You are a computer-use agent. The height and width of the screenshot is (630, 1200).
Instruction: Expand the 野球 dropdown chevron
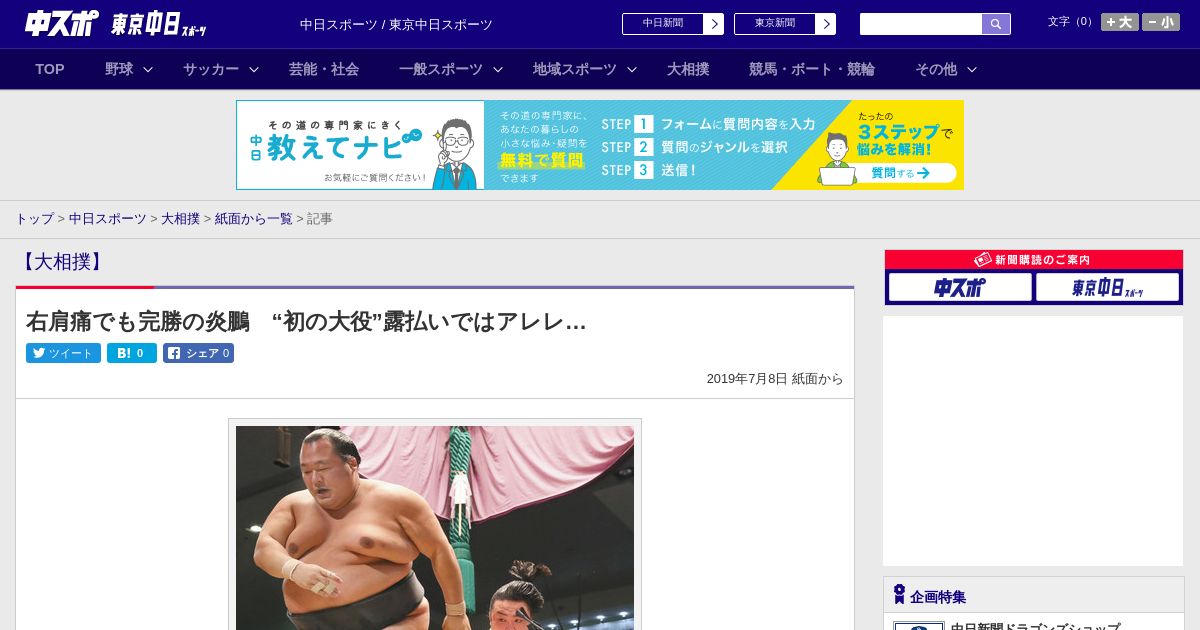(148, 69)
